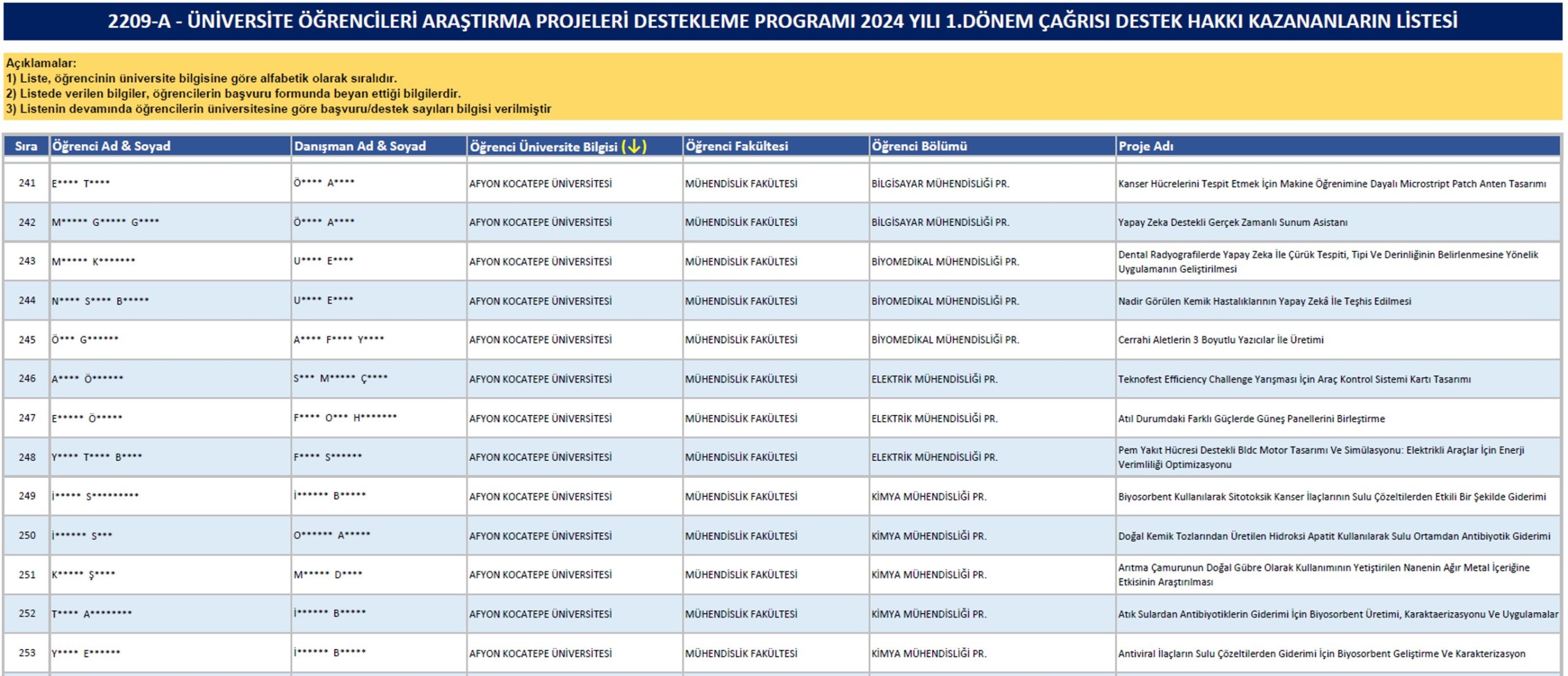Select student name Y**** T**** B****
The width and height of the screenshot is (1568, 676).
[x=97, y=457]
